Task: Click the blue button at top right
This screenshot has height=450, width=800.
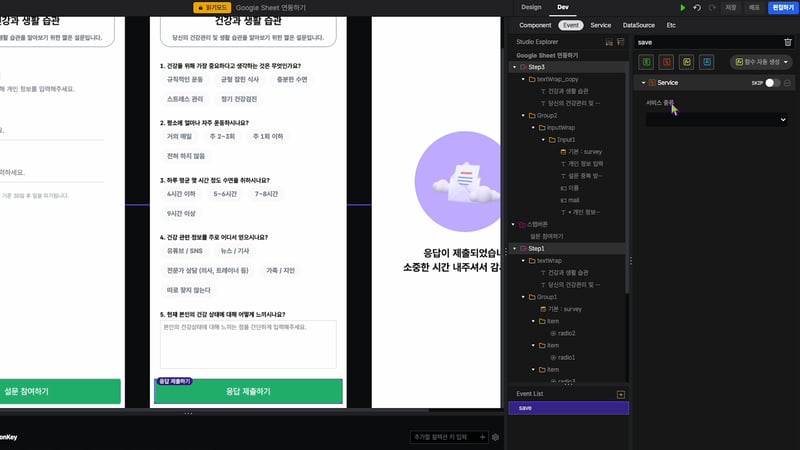Action: pyautogui.click(x=783, y=8)
